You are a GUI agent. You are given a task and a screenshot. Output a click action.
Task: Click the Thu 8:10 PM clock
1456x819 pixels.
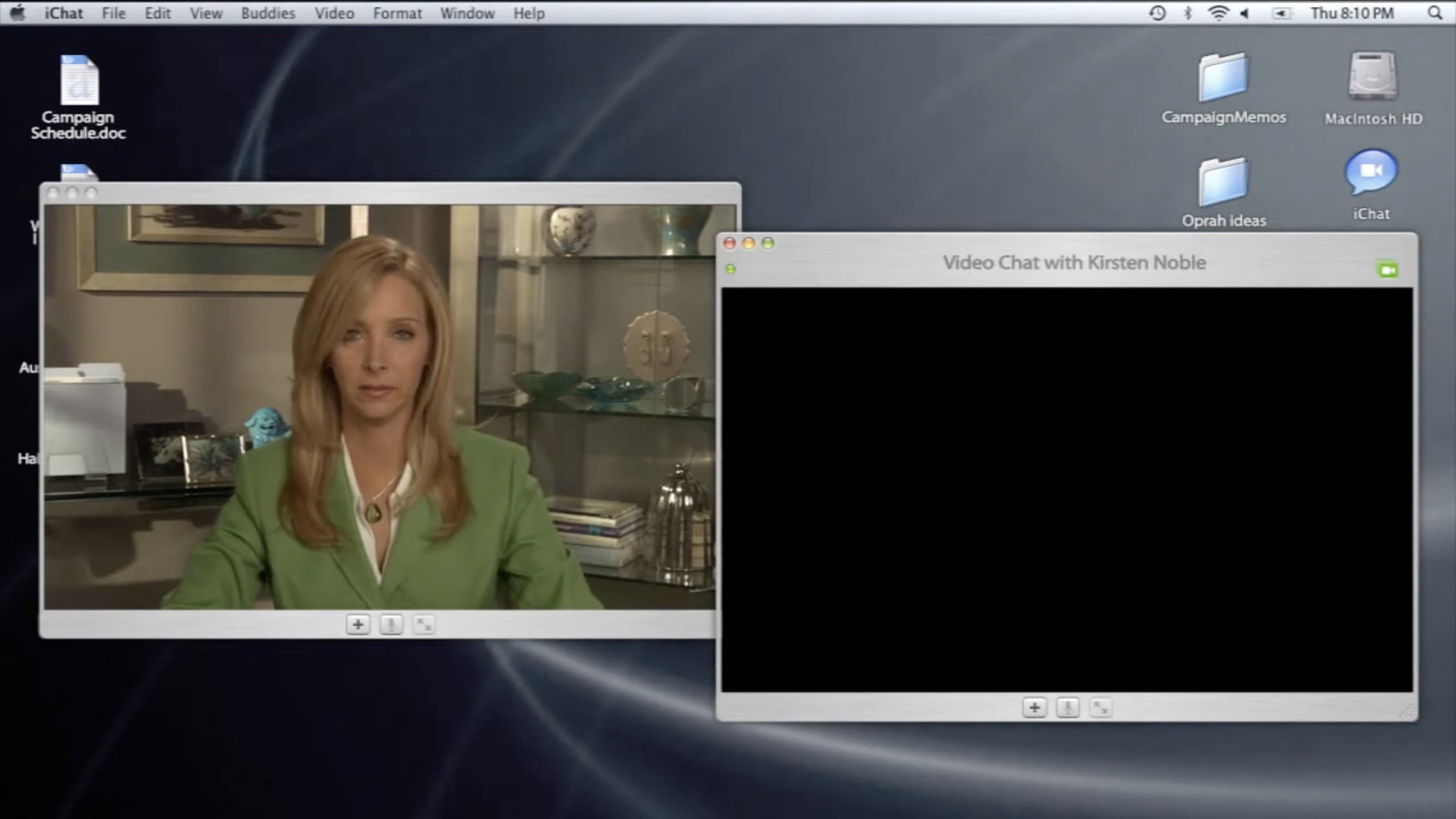click(1352, 13)
